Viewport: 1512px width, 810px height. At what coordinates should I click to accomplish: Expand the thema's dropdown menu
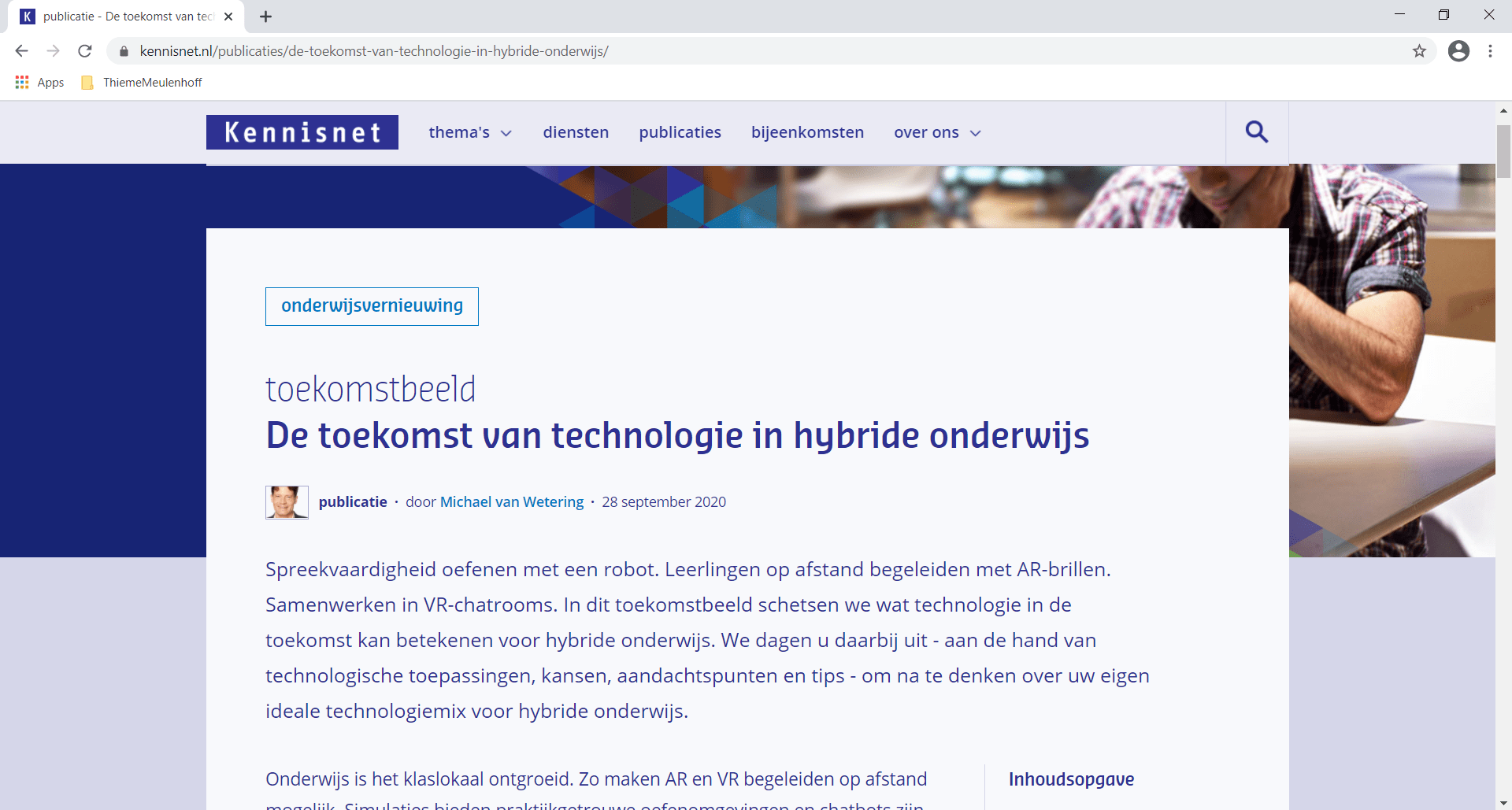click(x=470, y=132)
